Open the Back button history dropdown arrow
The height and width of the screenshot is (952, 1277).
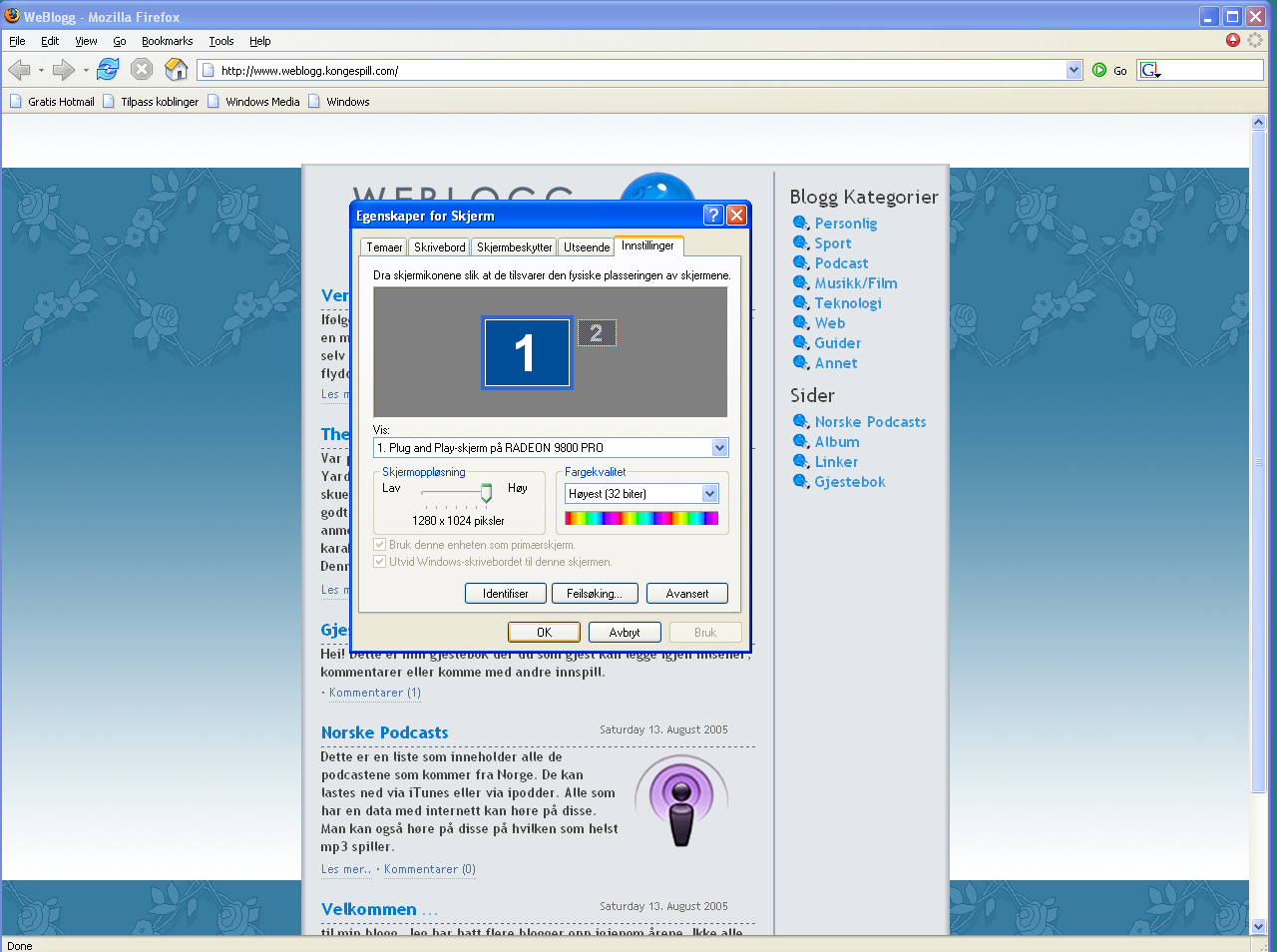pyautogui.click(x=41, y=70)
